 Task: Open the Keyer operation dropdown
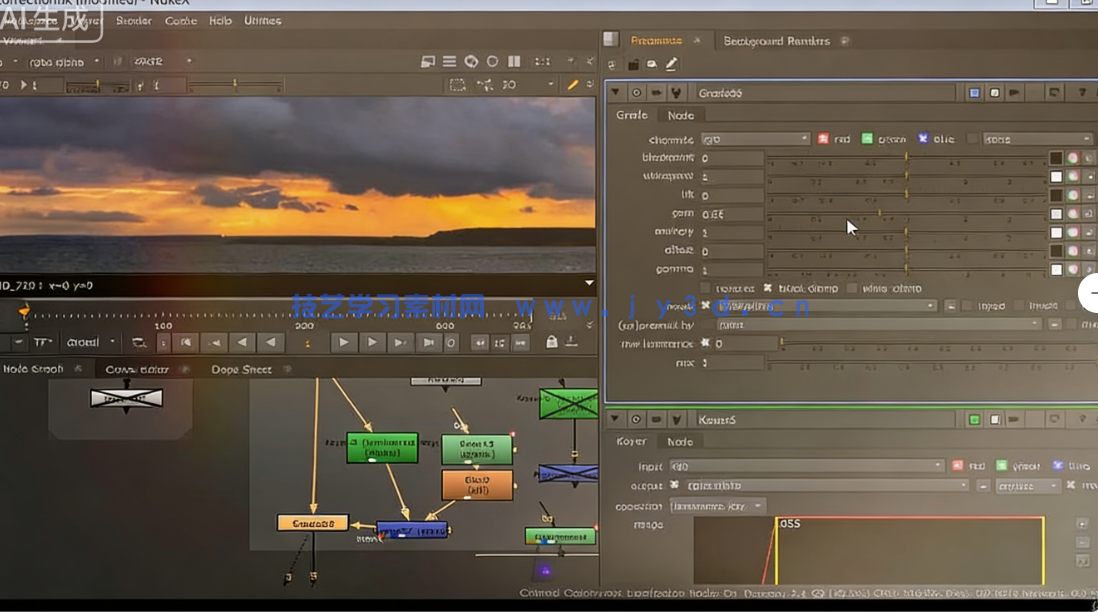pos(718,506)
